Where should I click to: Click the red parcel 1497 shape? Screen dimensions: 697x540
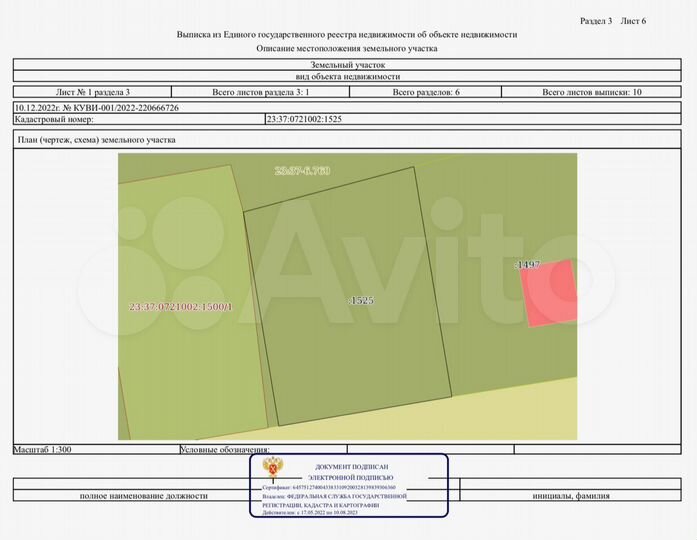551,296
